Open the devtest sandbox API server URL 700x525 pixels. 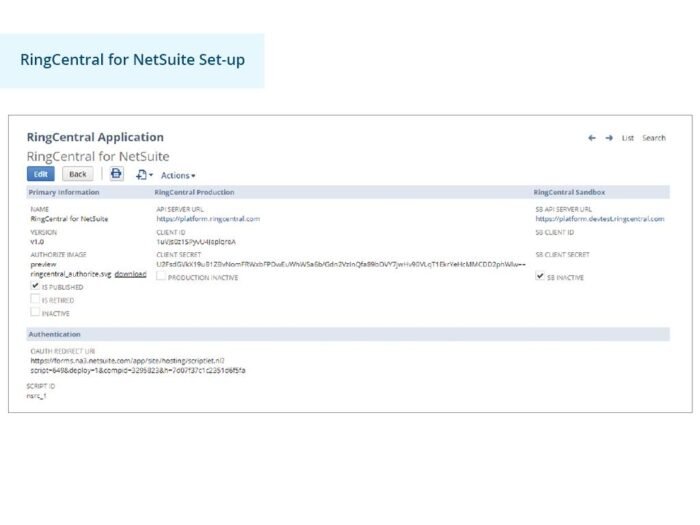600,219
